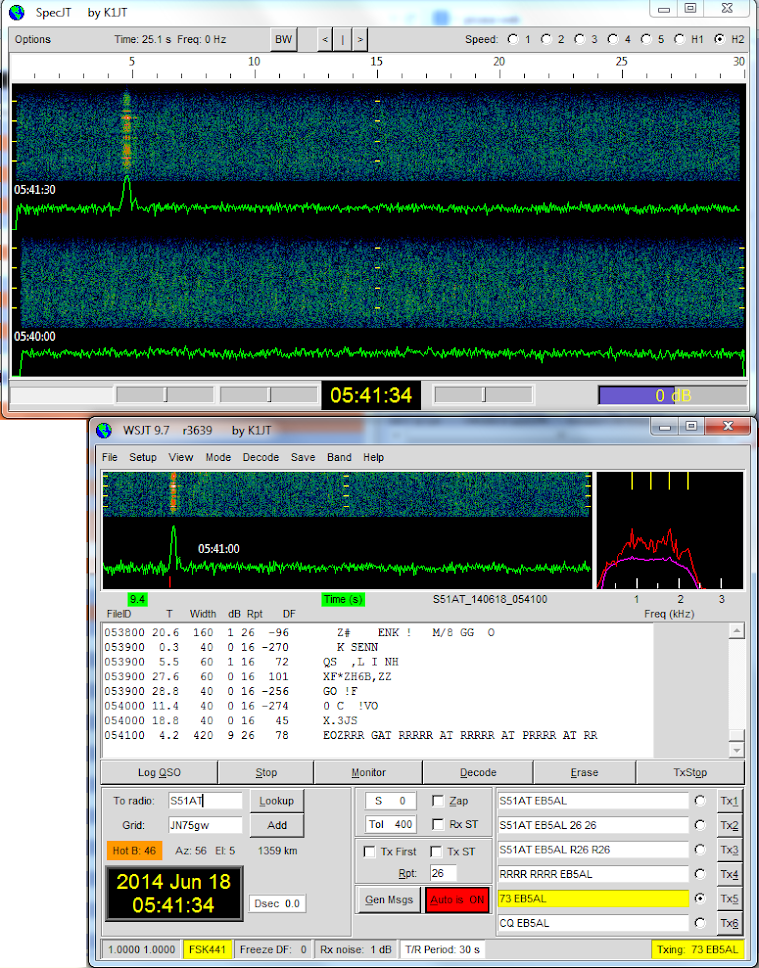Open the Options menu in SpecJT
759x968 pixels.
pos(33,40)
